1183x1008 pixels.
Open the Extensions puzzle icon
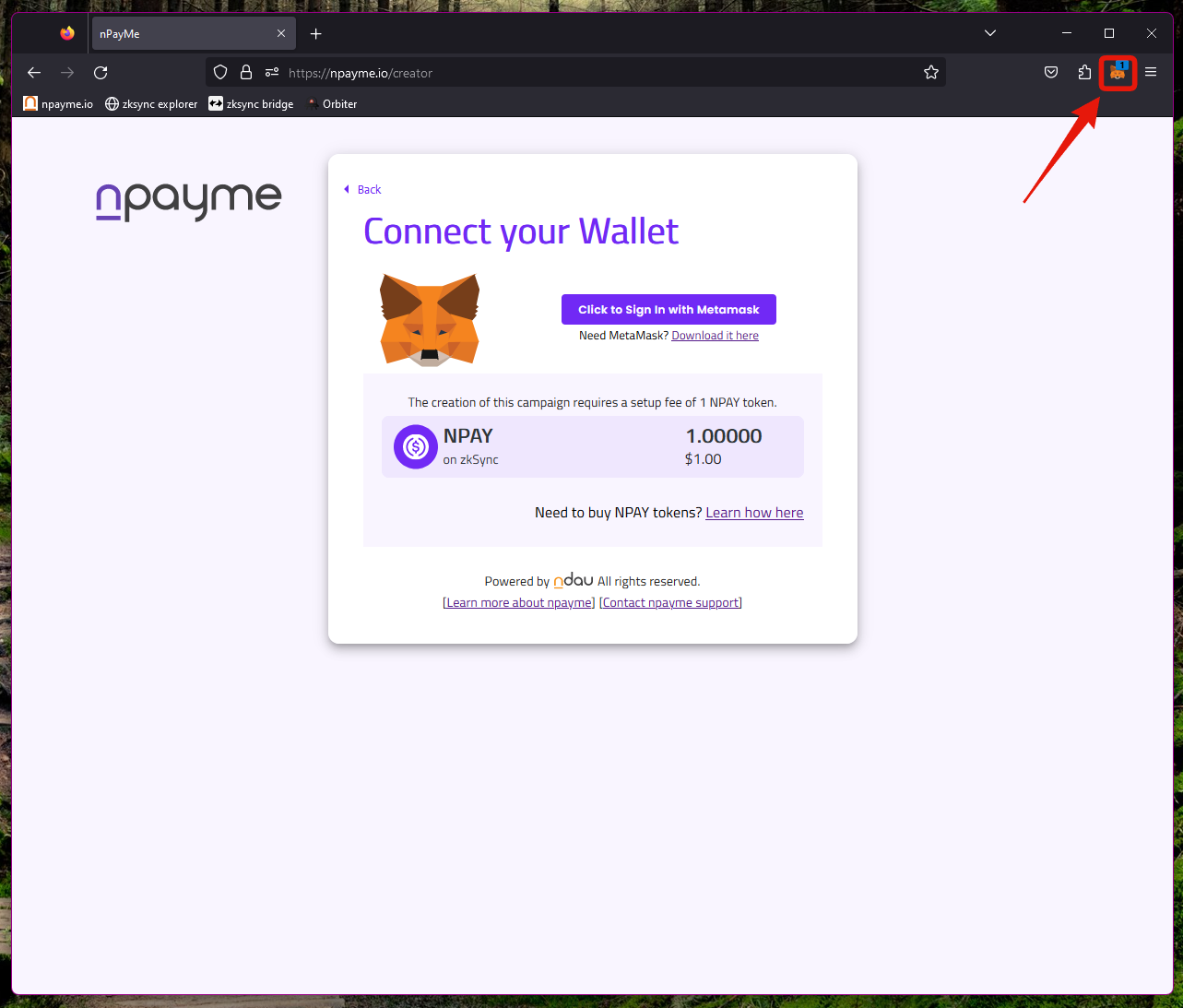coord(1084,72)
